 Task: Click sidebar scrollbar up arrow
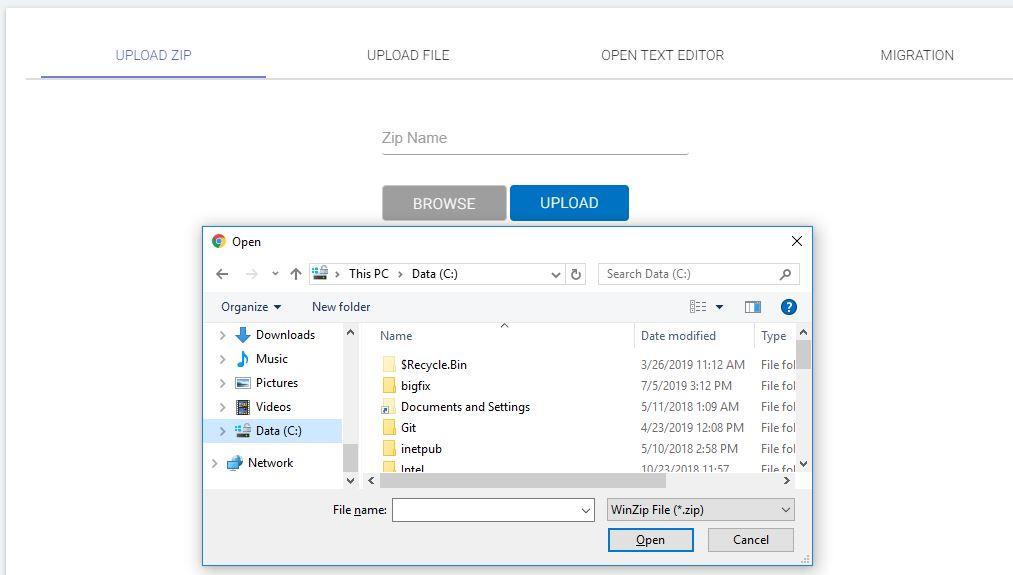(350, 332)
